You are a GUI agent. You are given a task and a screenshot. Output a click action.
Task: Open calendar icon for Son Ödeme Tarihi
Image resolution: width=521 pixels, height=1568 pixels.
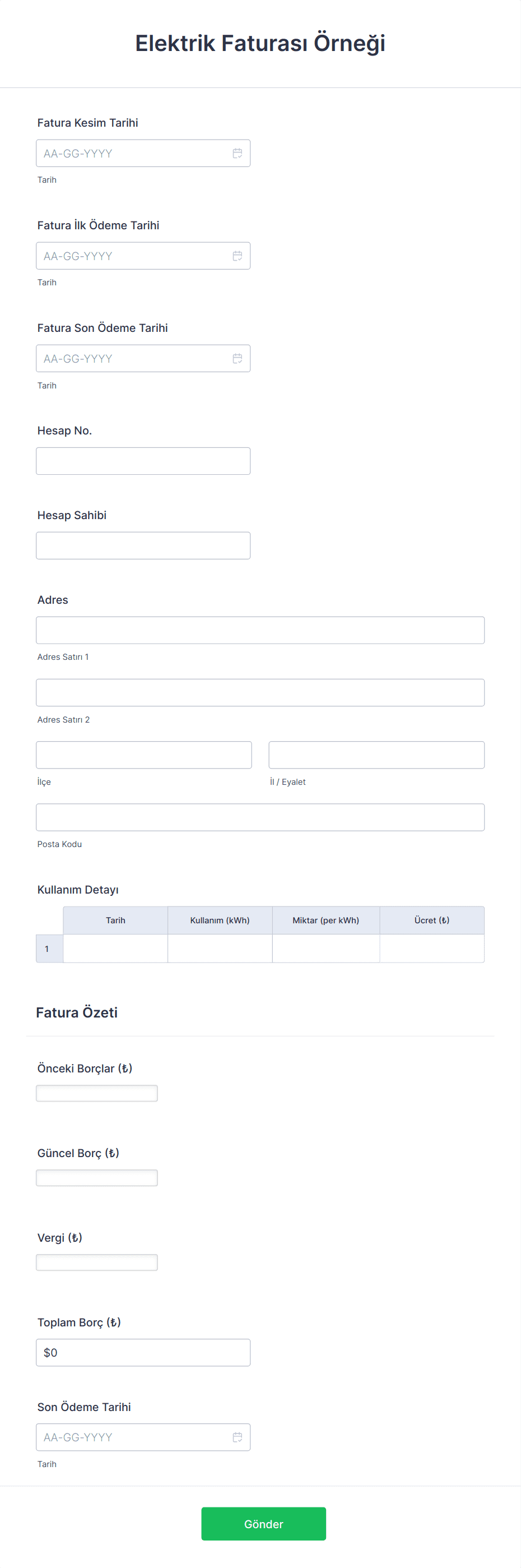tap(237, 1436)
